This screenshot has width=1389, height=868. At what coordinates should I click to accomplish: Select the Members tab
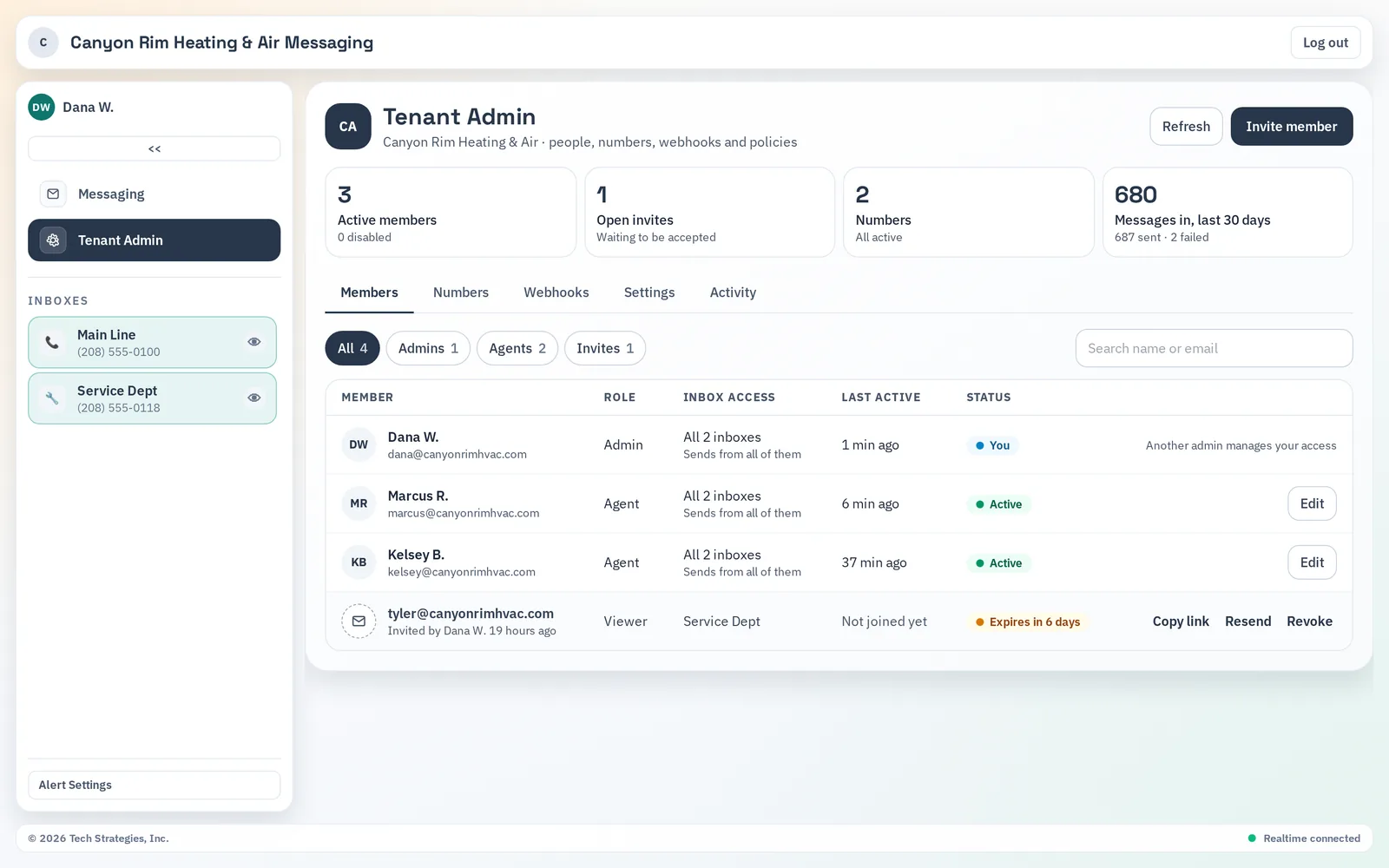click(x=369, y=293)
